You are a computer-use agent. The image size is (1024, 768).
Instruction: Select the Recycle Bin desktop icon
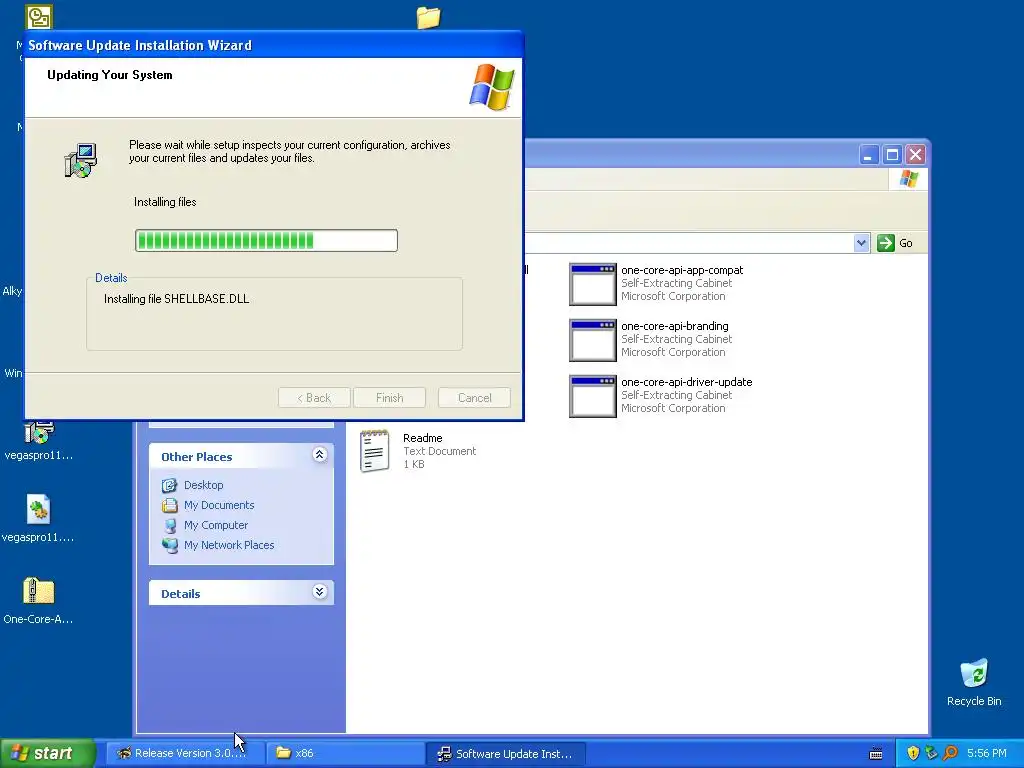point(974,674)
